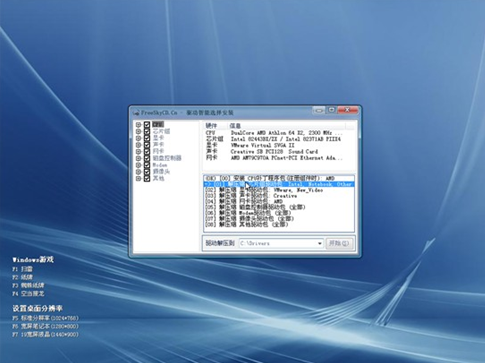
Task: Uncheck the 磁盘控制器 checkbox
Action: (147, 158)
